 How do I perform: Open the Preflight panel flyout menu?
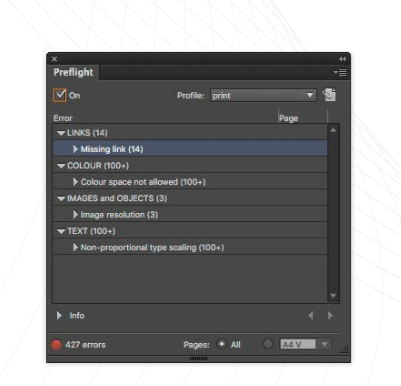tap(340, 72)
